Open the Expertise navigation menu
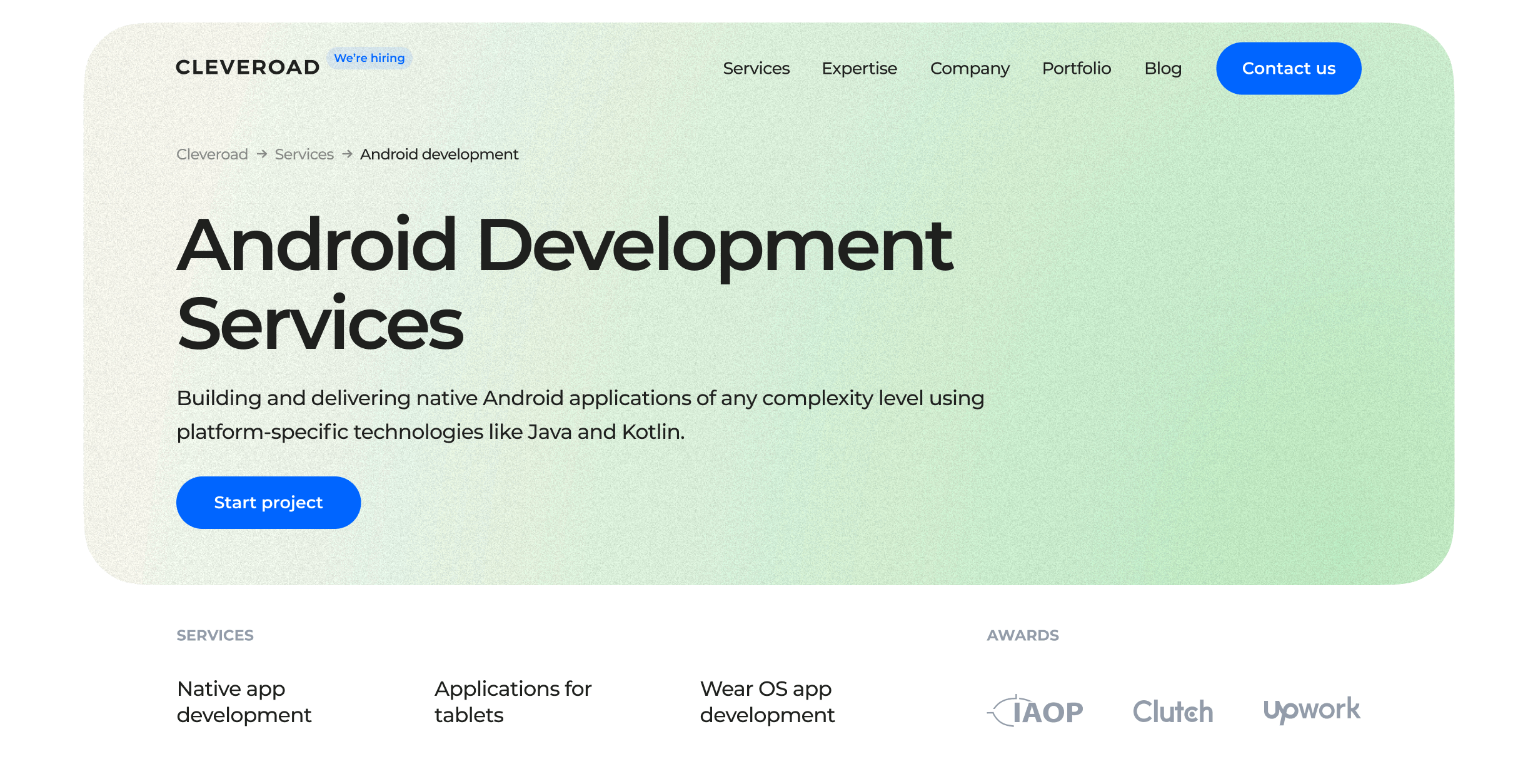 860,69
